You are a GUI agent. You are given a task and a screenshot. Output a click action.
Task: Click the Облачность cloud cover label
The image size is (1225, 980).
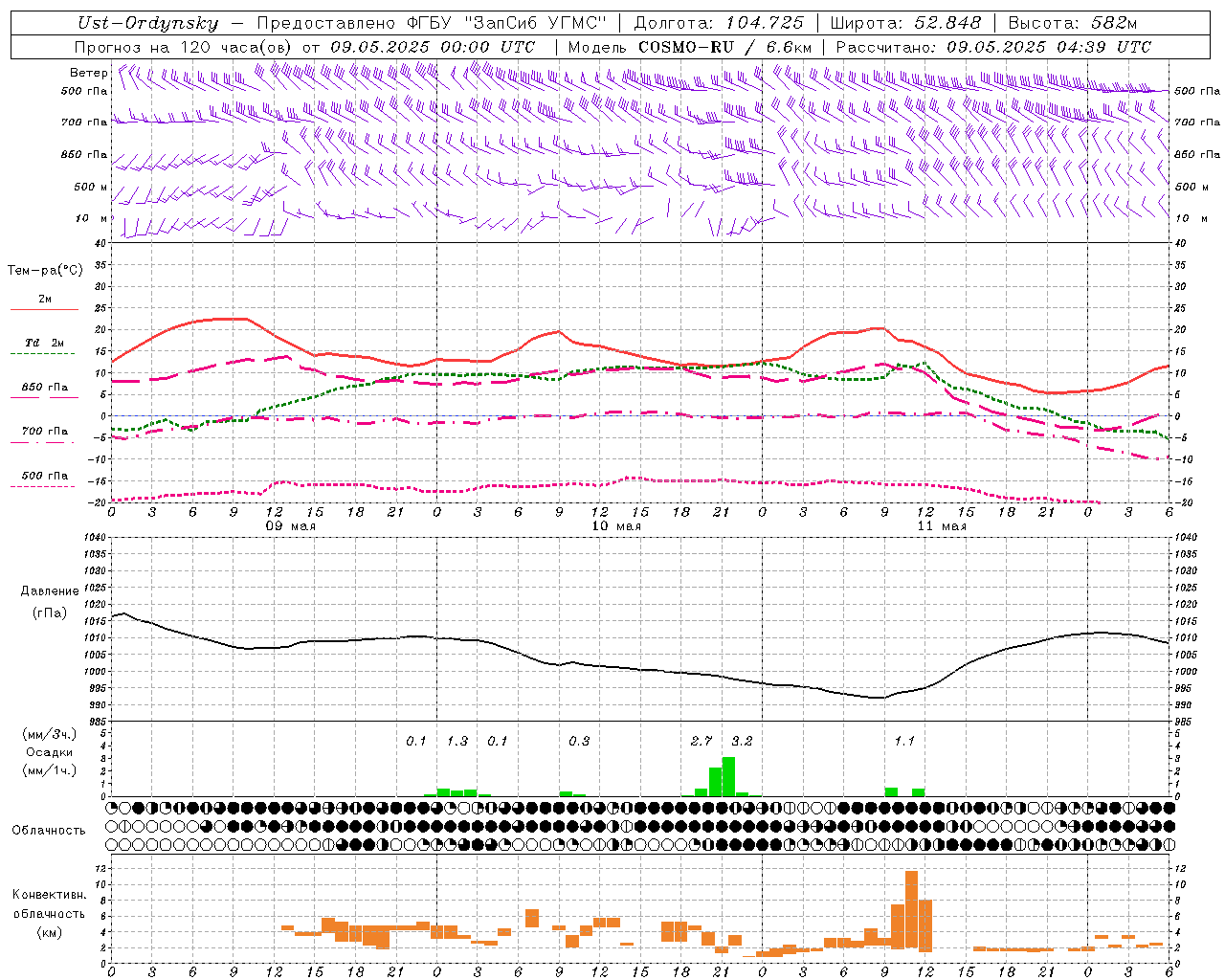click(49, 830)
